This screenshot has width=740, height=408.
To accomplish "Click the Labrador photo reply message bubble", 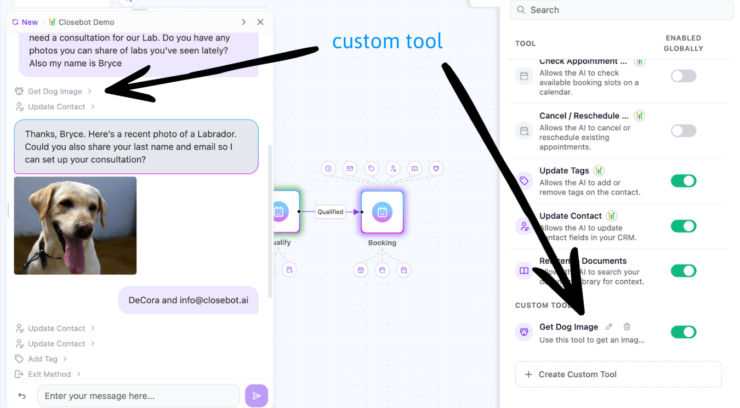I will pyautogui.click(x=136, y=147).
